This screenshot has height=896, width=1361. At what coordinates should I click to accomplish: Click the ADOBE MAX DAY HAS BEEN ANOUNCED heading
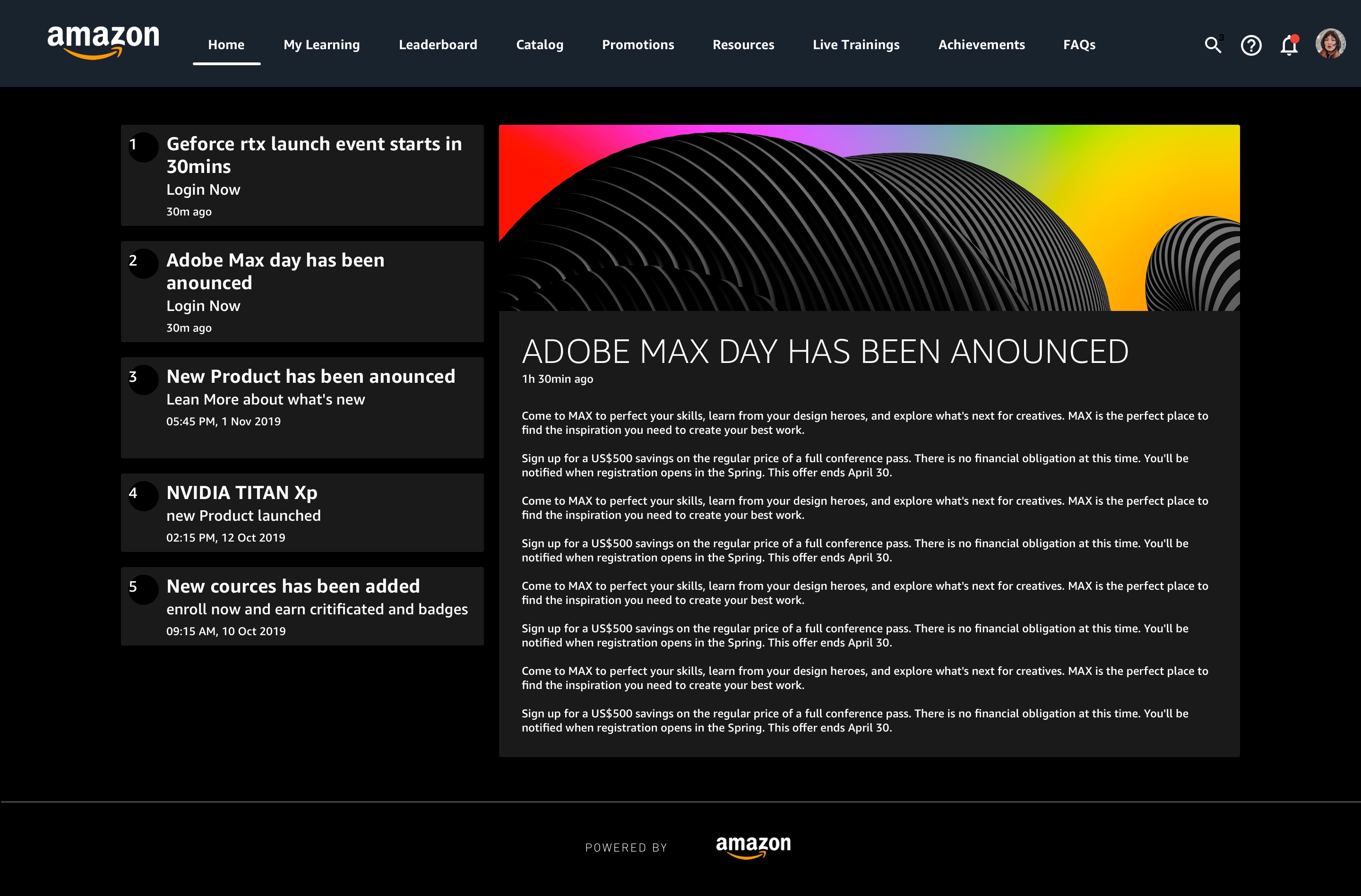point(825,351)
